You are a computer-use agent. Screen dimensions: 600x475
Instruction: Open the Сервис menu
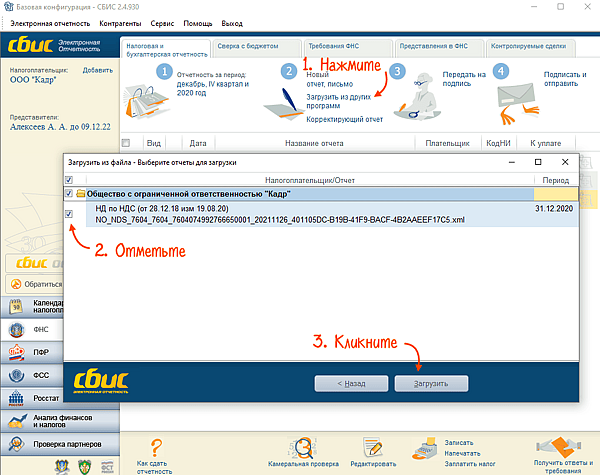[160, 22]
